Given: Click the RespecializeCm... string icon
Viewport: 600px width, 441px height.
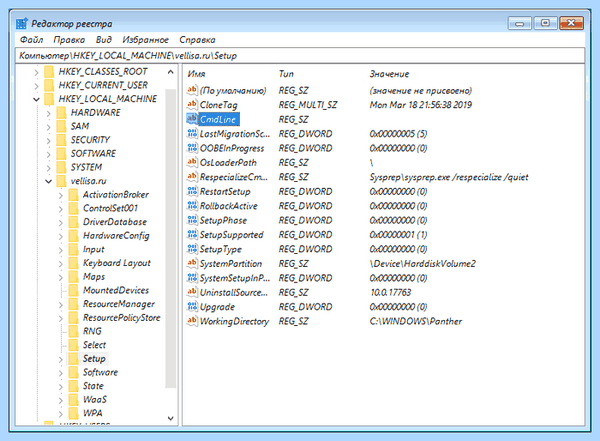Looking at the screenshot, I should [x=192, y=177].
